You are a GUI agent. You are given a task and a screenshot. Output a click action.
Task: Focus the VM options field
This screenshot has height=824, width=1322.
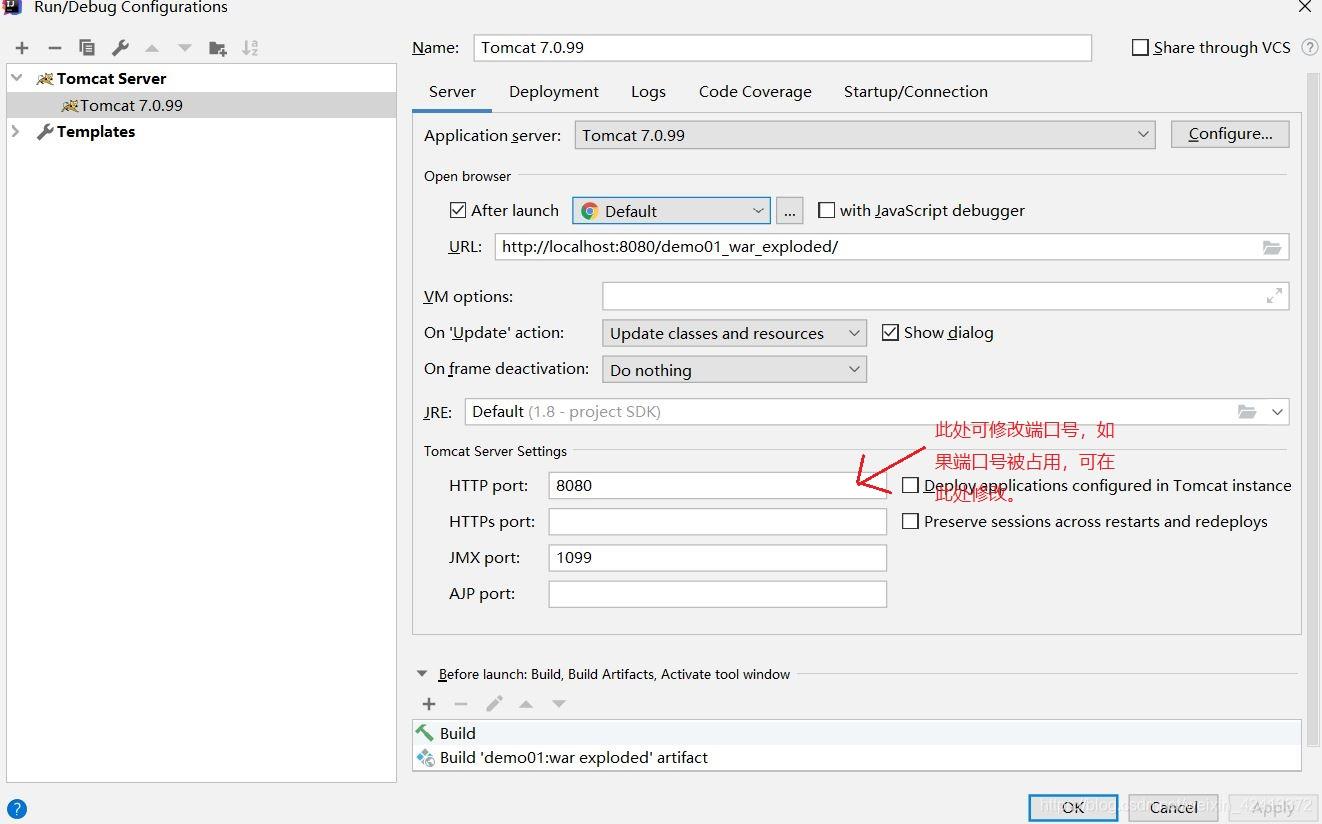(x=945, y=296)
